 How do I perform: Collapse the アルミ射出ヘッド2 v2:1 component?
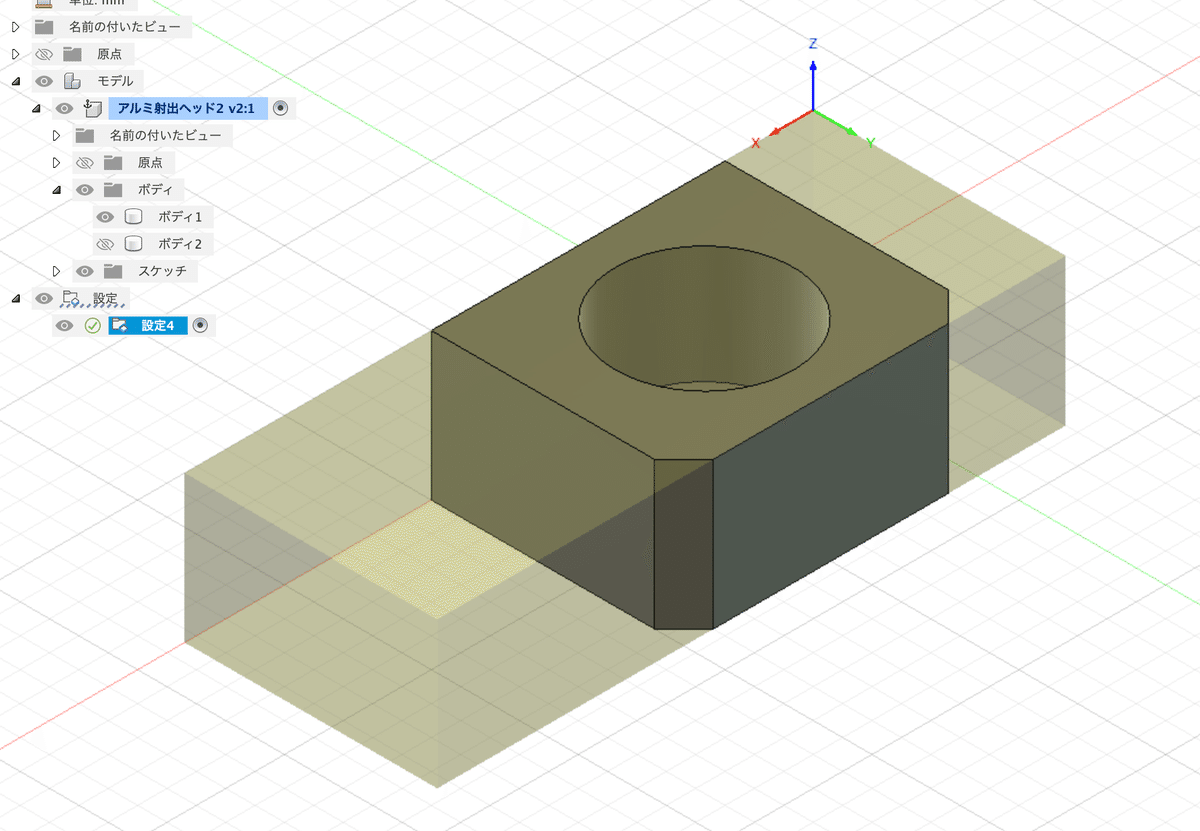(x=36, y=108)
